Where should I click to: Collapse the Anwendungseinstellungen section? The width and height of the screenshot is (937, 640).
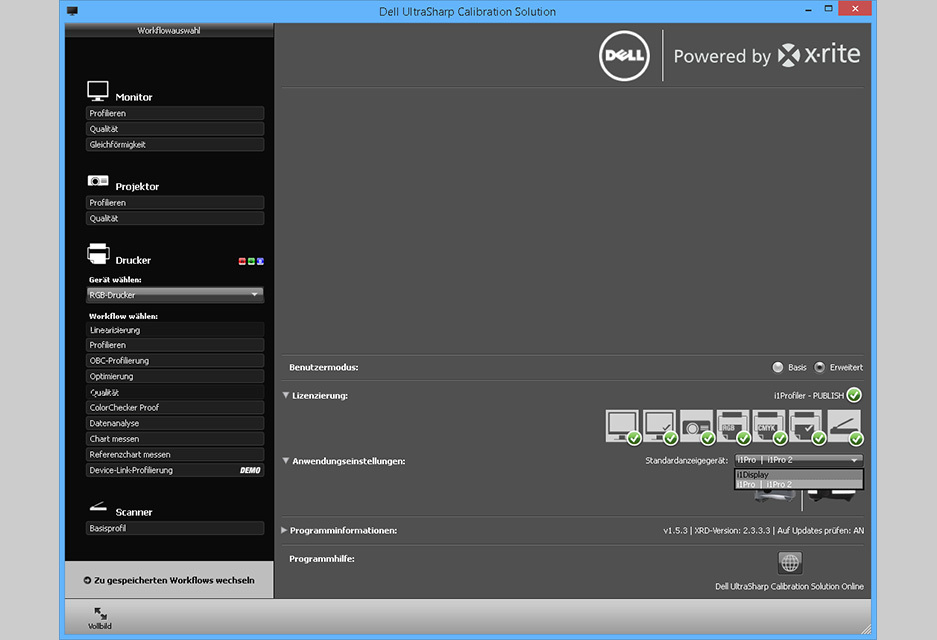[286, 461]
